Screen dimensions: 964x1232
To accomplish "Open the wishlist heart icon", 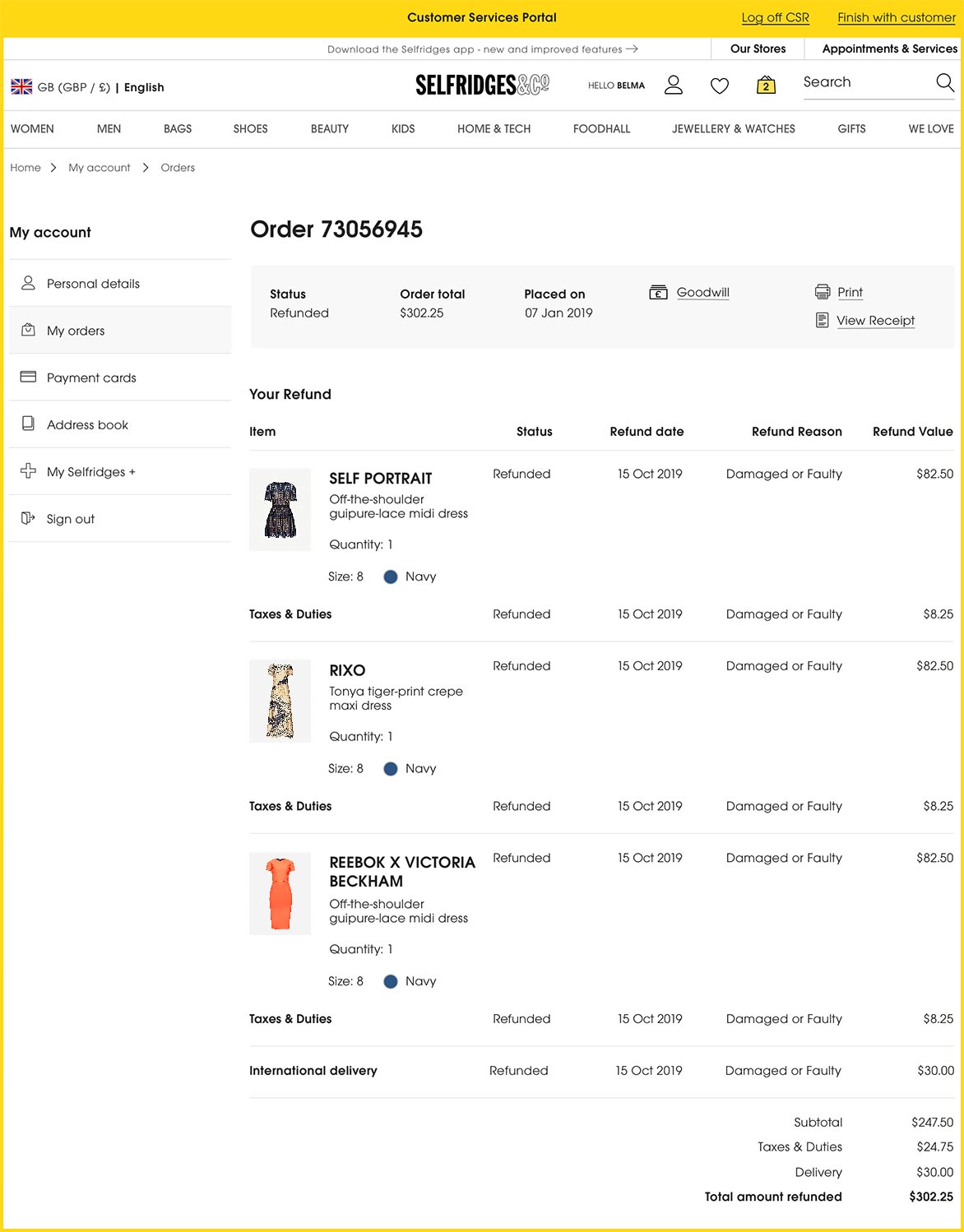I will click(719, 86).
